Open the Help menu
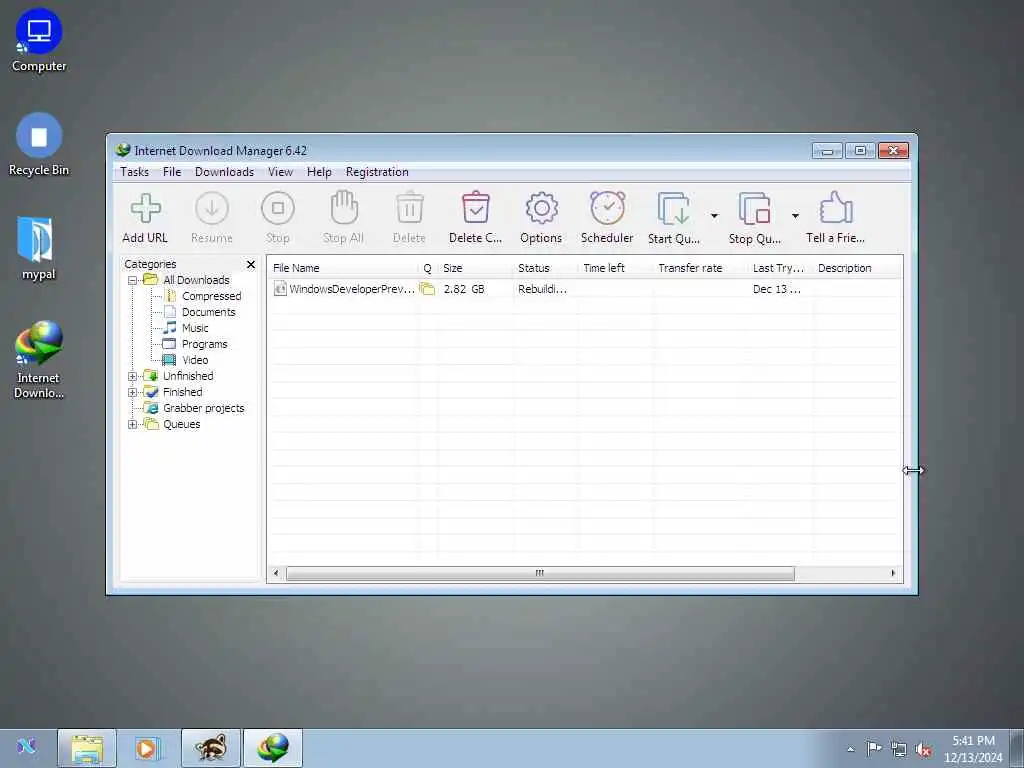The image size is (1024, 768). tap(319, 172)
